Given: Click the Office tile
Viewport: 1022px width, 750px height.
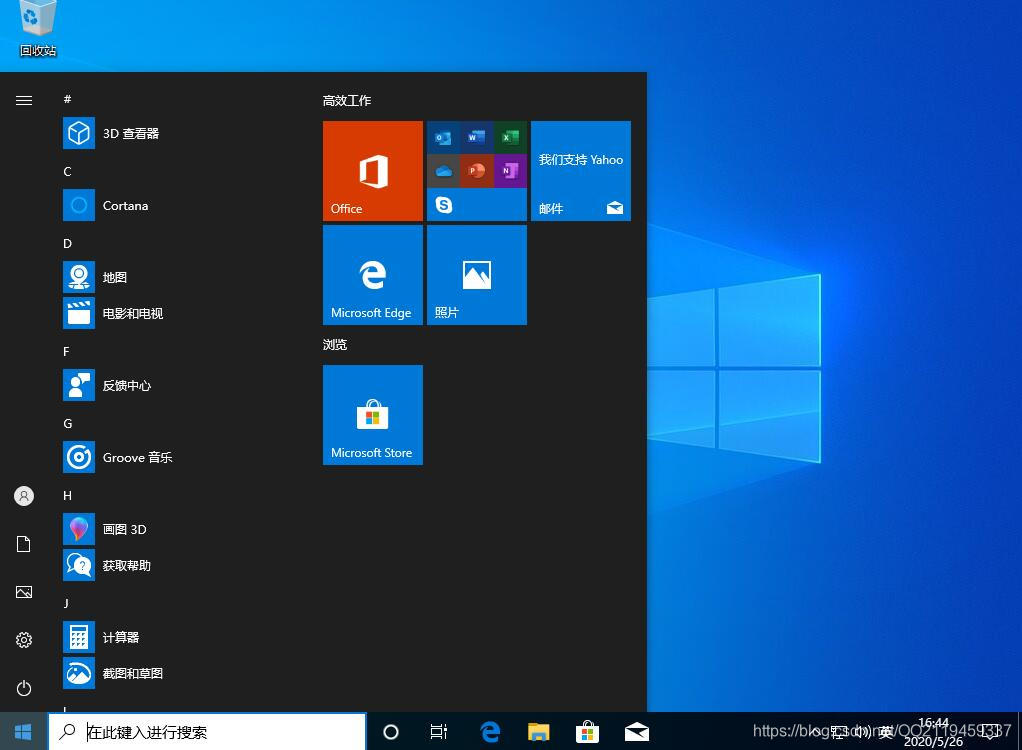Looking at the screenshot, I should click(x=373, y=171).
